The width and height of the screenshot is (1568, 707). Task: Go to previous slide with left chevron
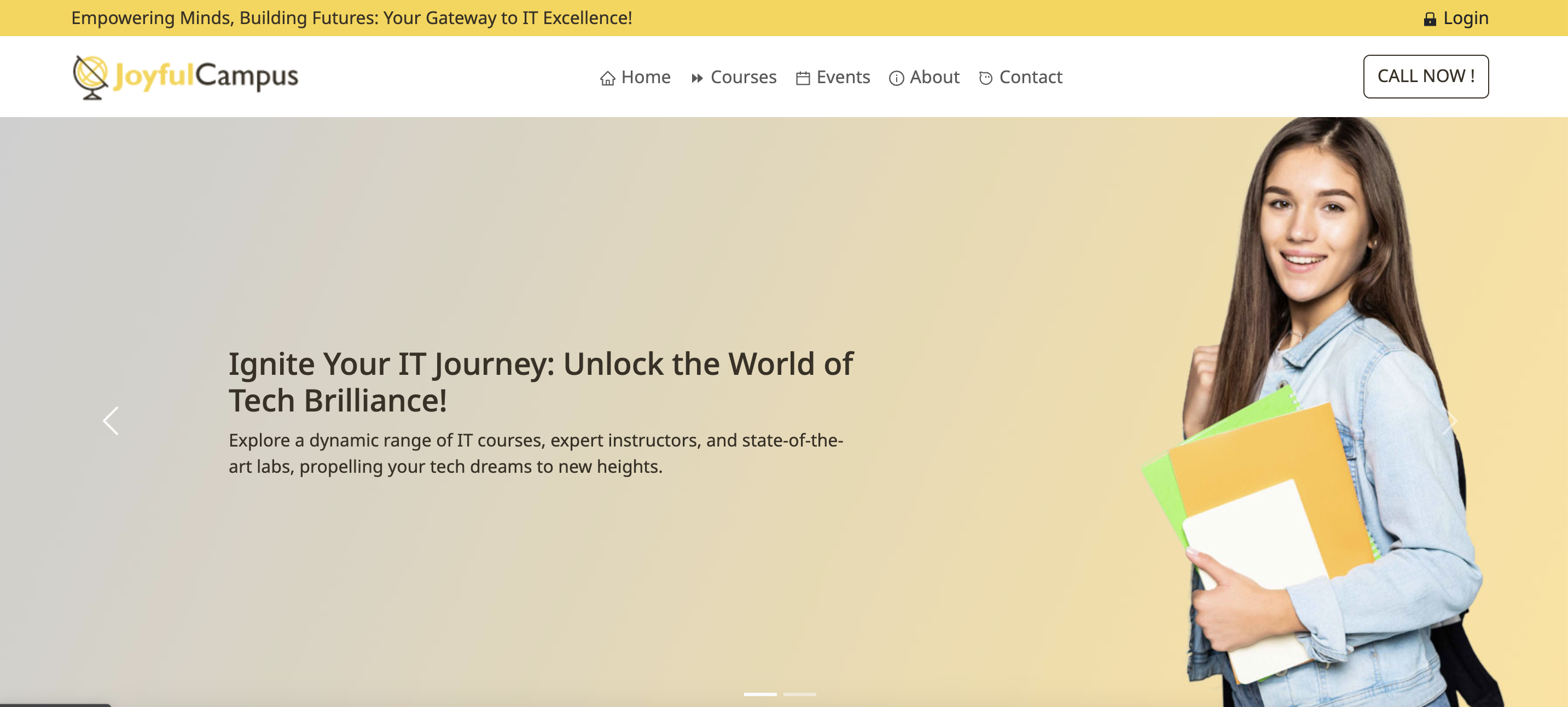tap(111, 421)
